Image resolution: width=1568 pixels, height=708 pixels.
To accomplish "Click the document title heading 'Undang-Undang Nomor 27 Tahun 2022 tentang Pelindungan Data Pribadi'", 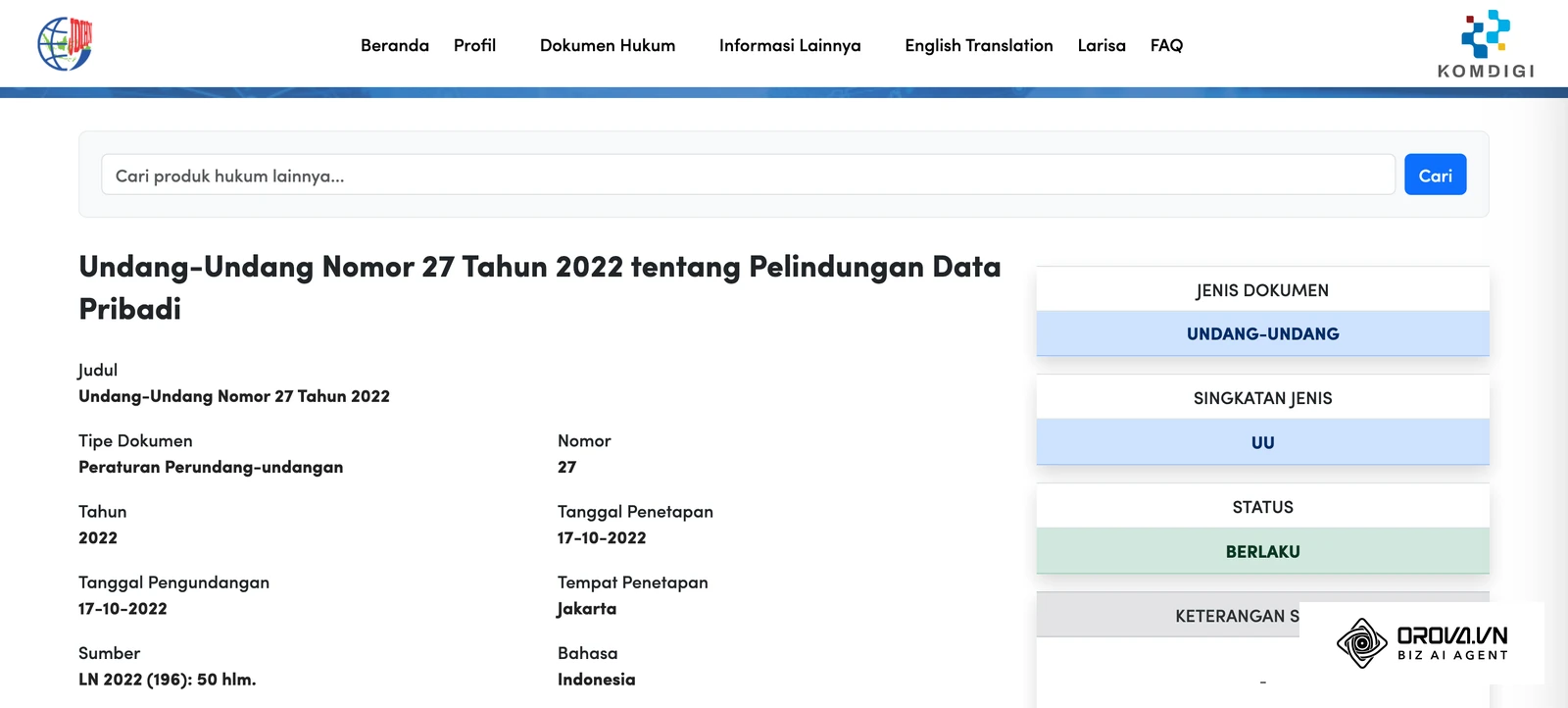I will pos(540,287).
